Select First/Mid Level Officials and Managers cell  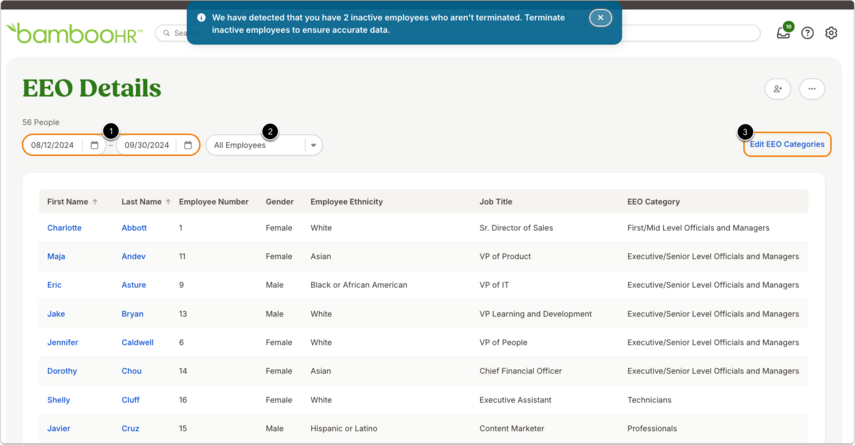699,228
